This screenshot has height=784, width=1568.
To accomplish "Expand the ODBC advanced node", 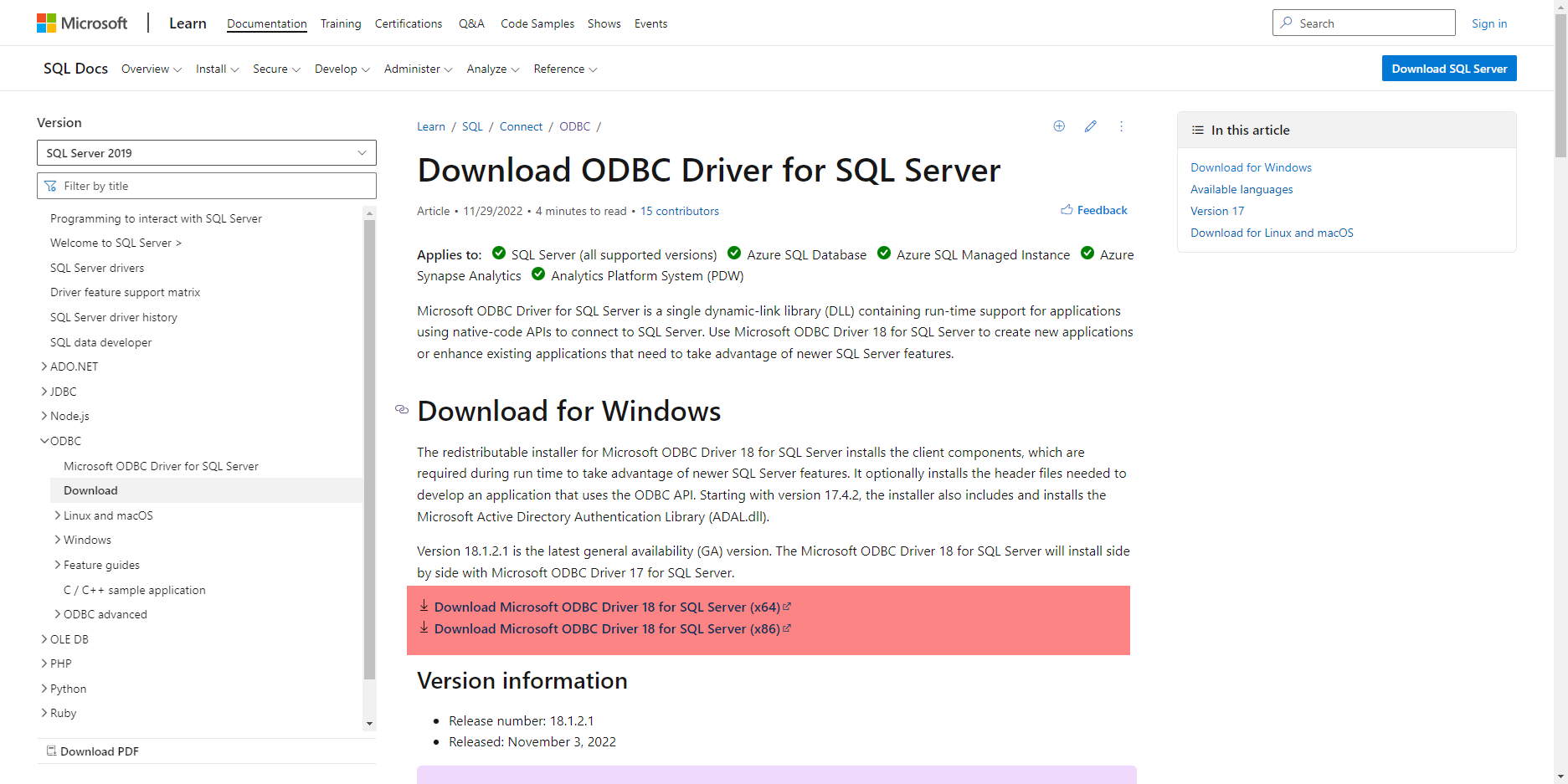I will tap(58, 614).
